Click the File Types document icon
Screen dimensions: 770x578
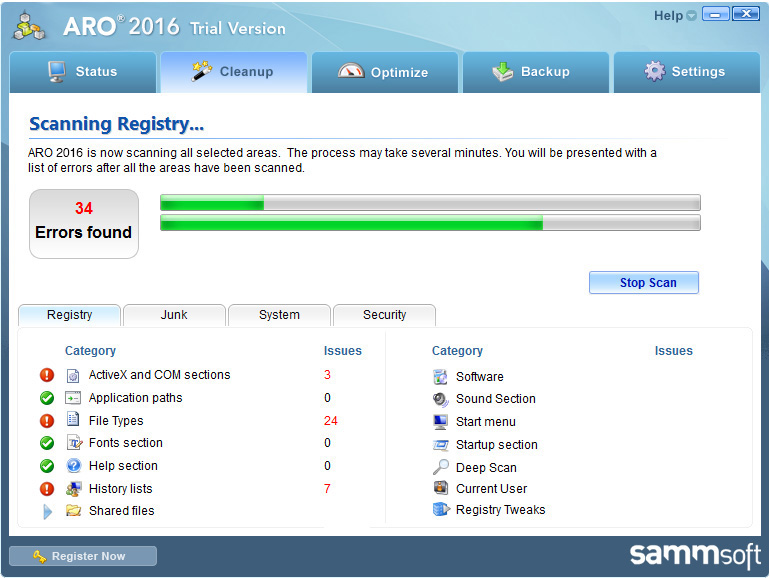[73, 421]
